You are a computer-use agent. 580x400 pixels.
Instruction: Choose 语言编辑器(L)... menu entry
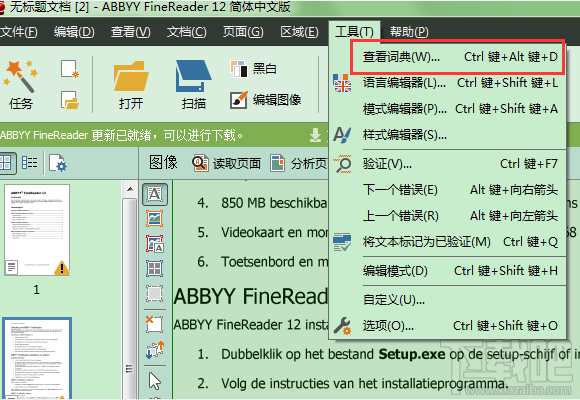click(448, 83)
